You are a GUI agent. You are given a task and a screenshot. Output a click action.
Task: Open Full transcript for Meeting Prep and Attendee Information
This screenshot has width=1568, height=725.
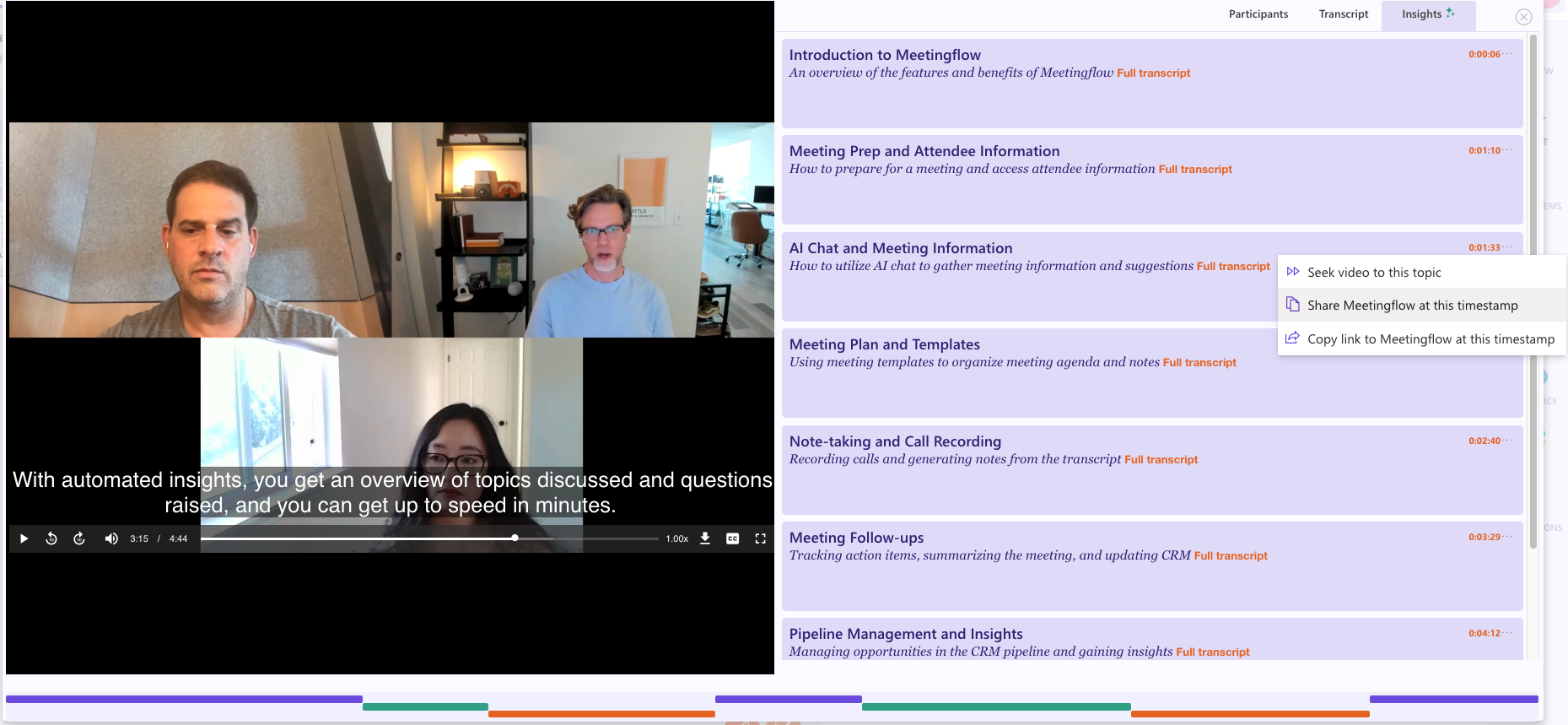tap(1195, 170)
